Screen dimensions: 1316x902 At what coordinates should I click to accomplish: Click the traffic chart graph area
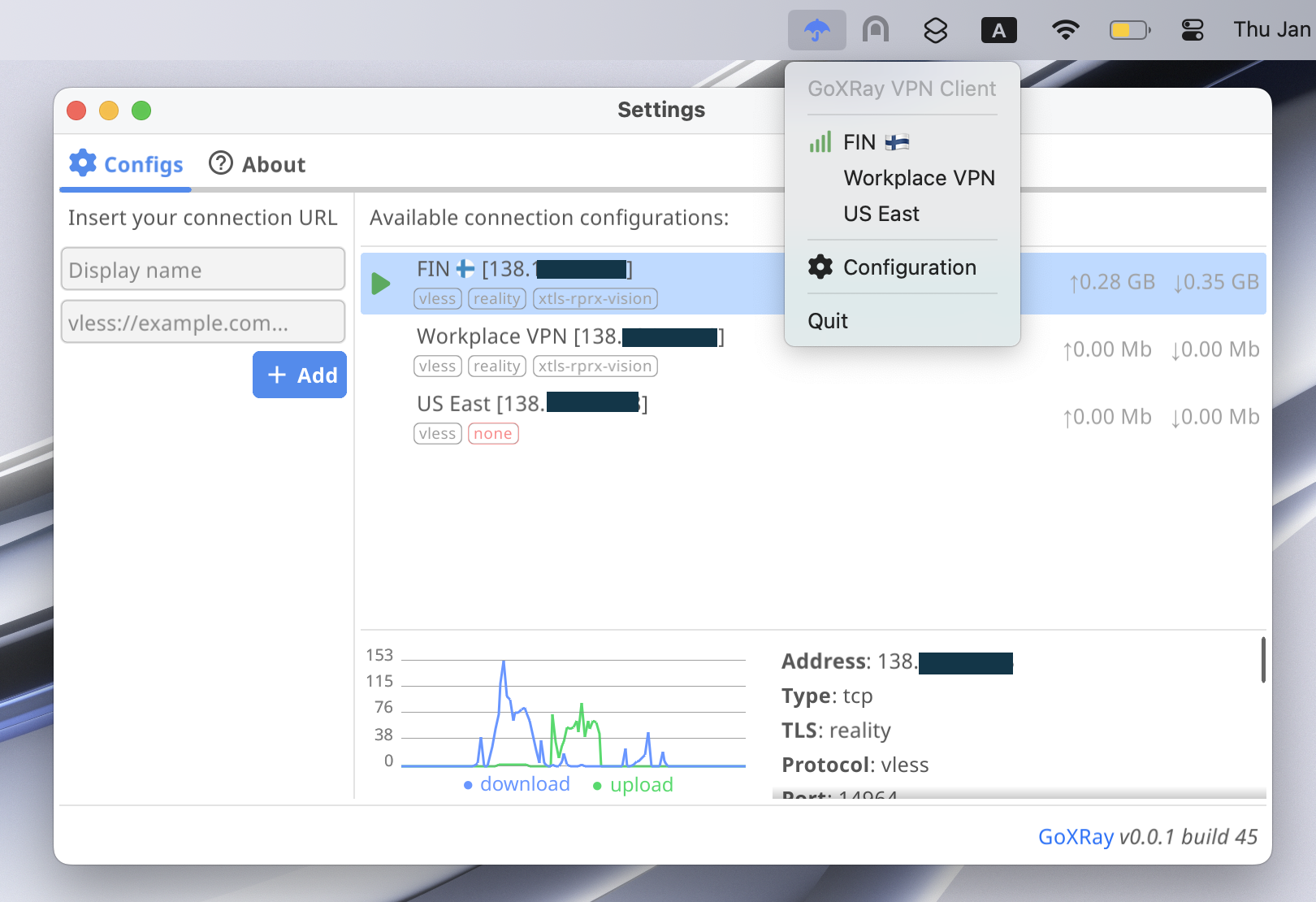tap(574, 713)
